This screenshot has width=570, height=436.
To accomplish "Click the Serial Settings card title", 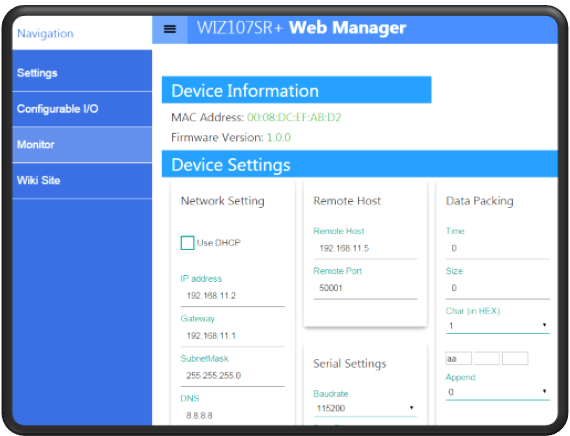I will pos(350,363).
